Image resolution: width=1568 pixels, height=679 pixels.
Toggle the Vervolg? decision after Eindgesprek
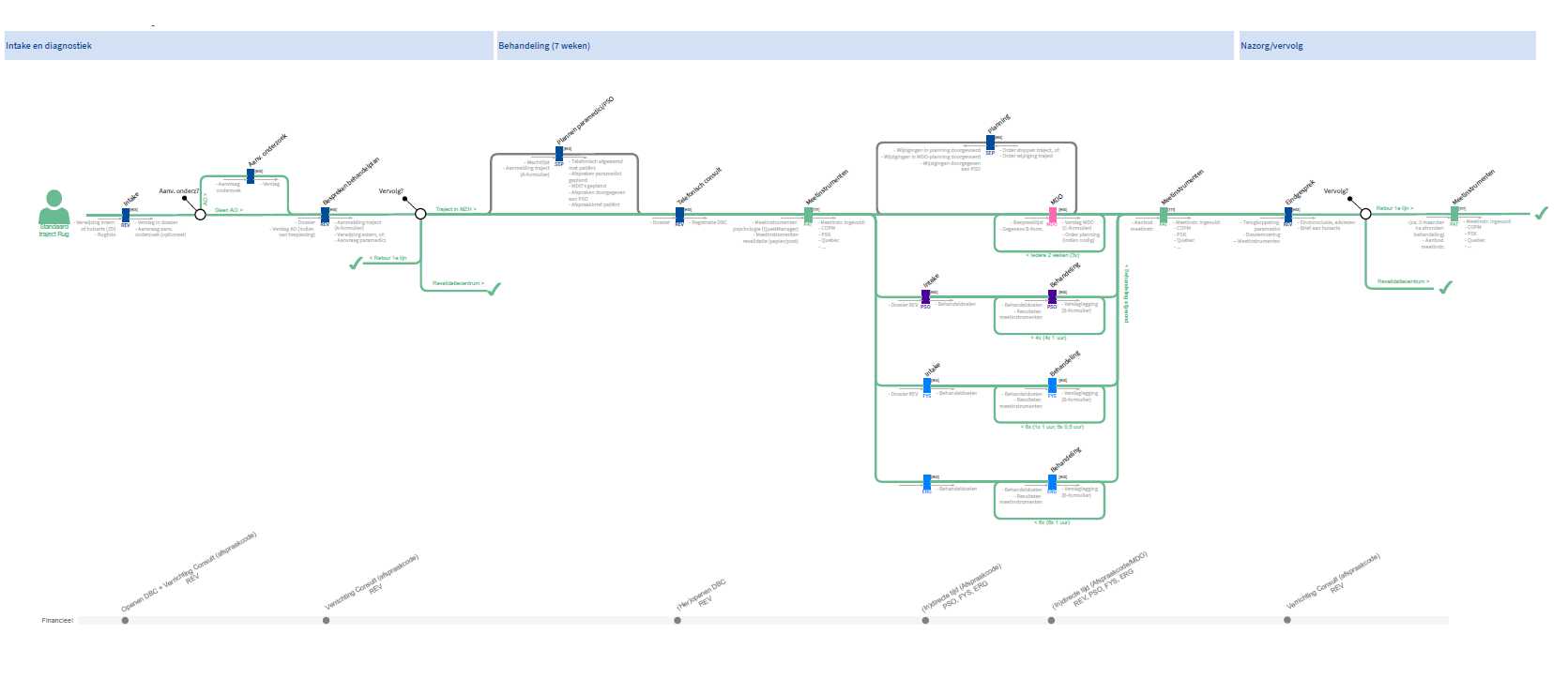[1365, 215]
